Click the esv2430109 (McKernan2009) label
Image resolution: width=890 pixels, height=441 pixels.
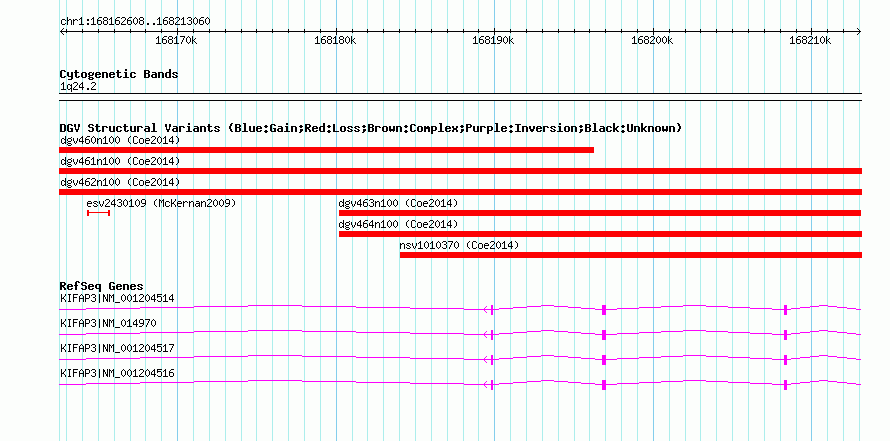point(161,203)
